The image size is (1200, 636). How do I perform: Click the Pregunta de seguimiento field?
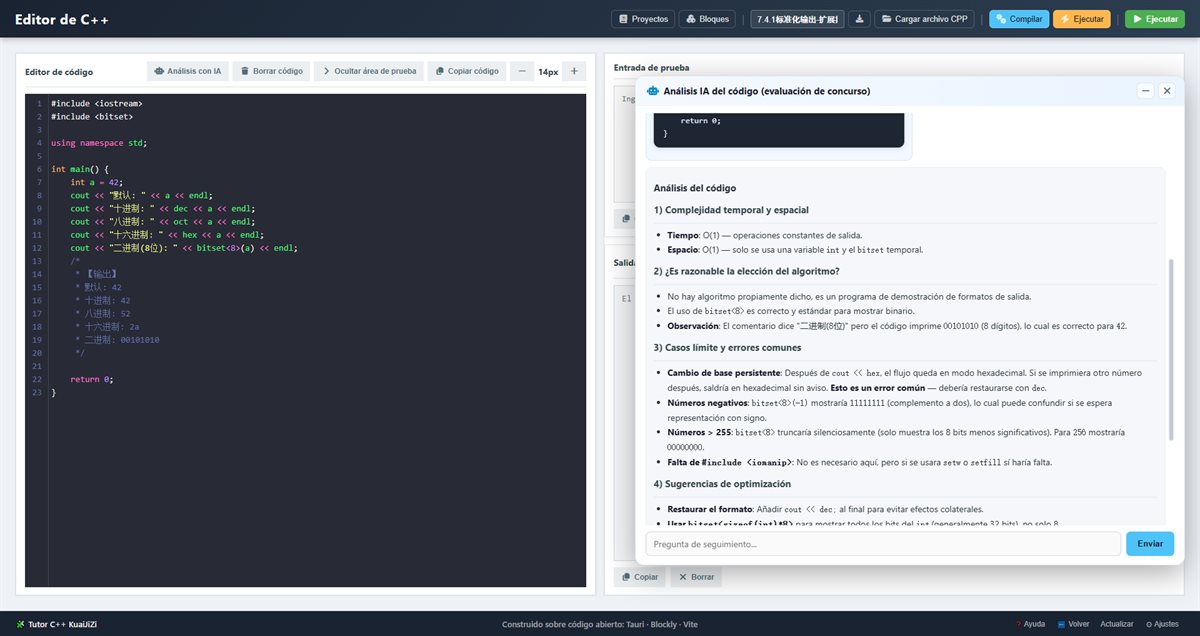coord(883,544)
